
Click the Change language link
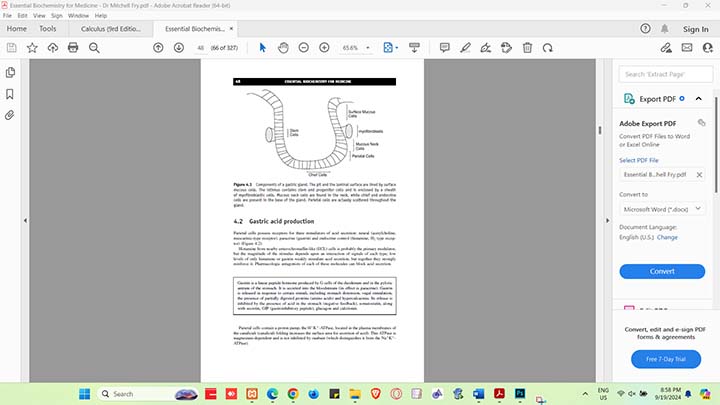coord(667,238)
